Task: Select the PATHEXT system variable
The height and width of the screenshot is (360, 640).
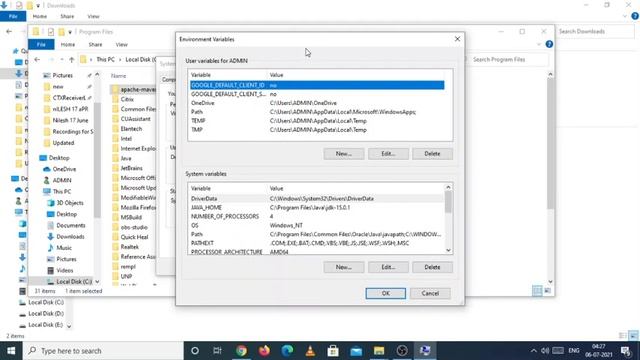Action: pos(317,243)
